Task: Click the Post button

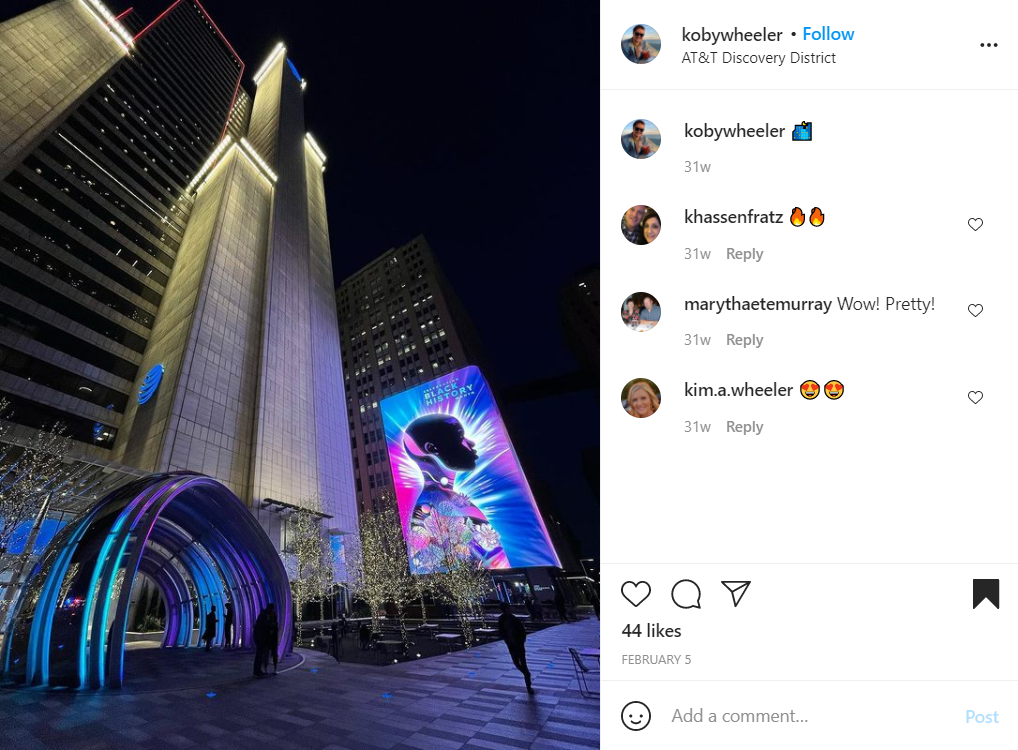Action: tap(982, 716)
